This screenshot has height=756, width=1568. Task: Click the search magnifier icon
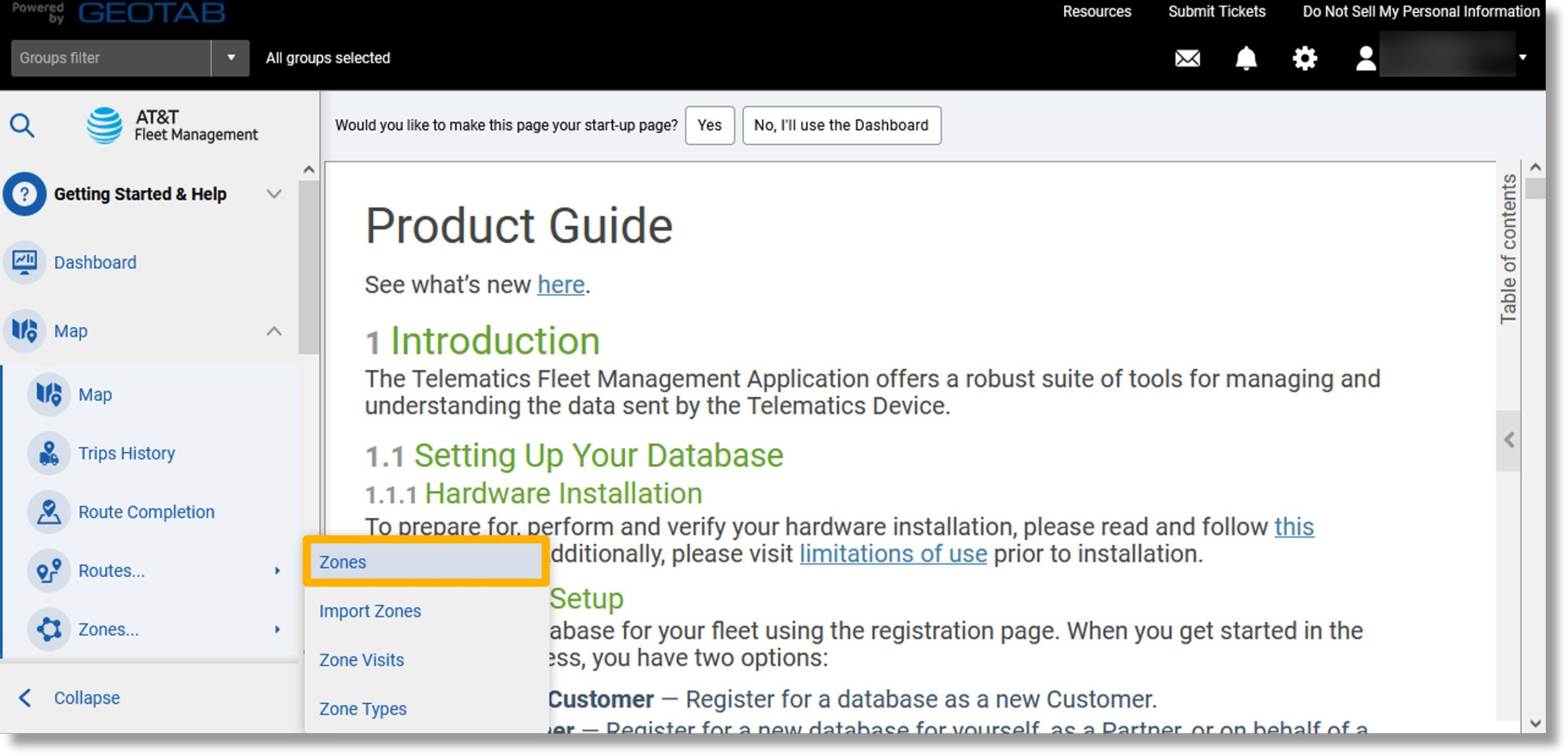tap(22, 126)
